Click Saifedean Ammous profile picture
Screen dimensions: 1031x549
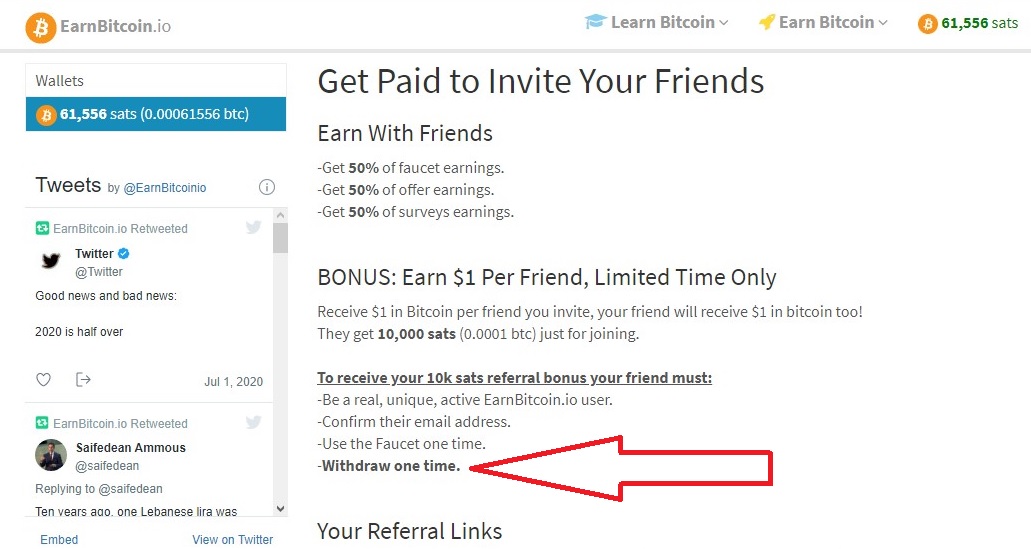[51, 456]
